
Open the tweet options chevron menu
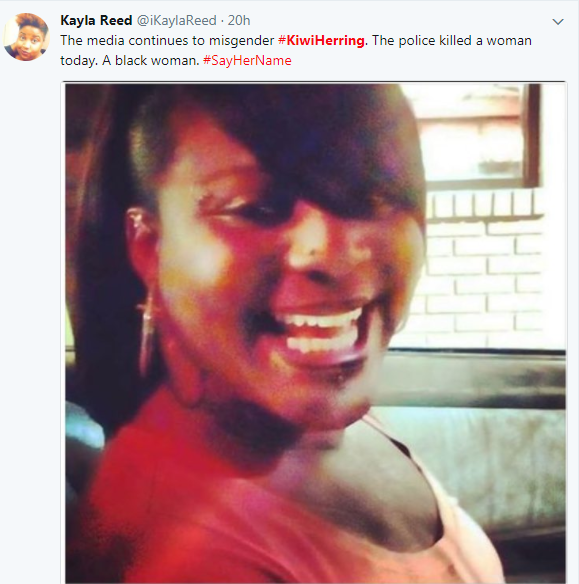pyautogui.click(x=557, y=22)
